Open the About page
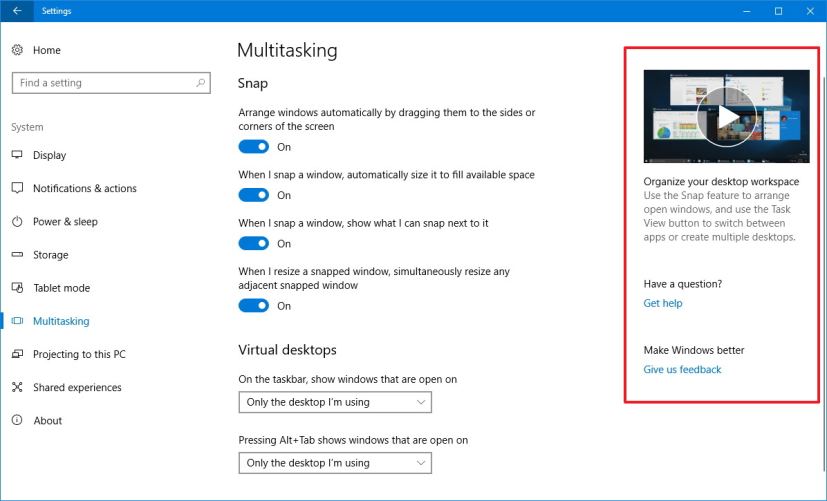This screenshot has height=501, width=827. [x=47, y=421]
